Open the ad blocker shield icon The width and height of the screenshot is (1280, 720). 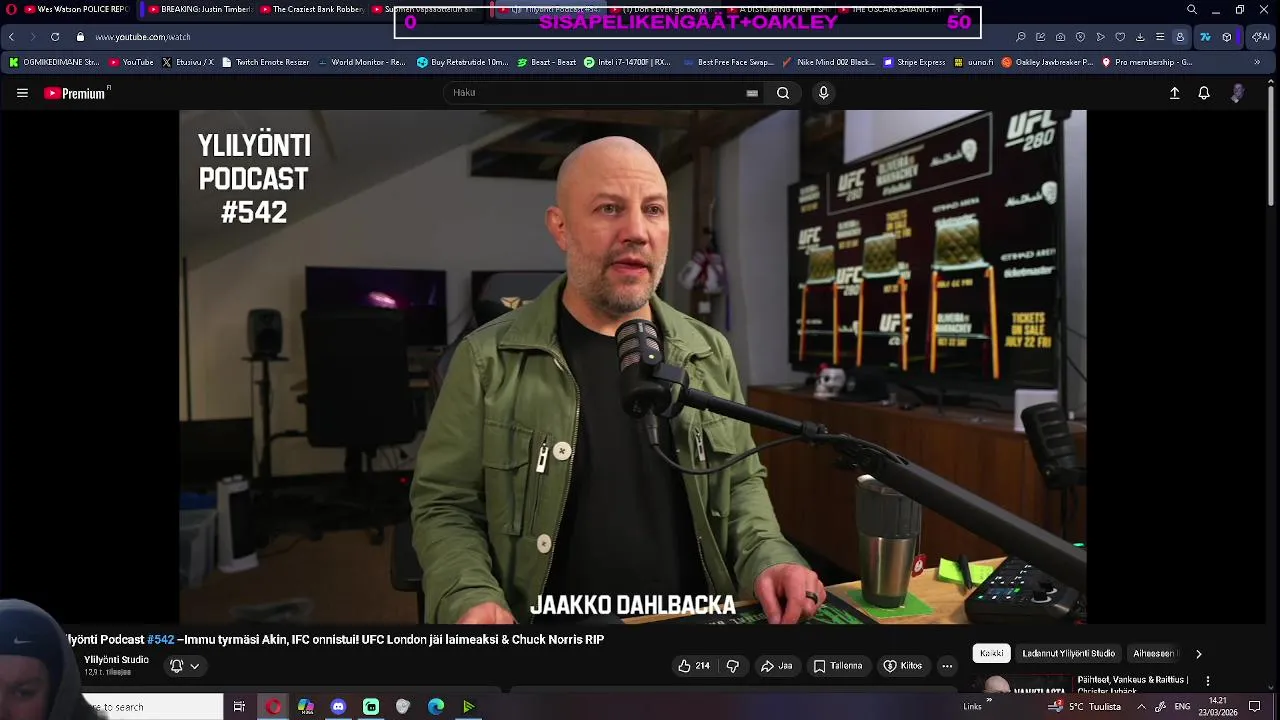pos(1080,37)
